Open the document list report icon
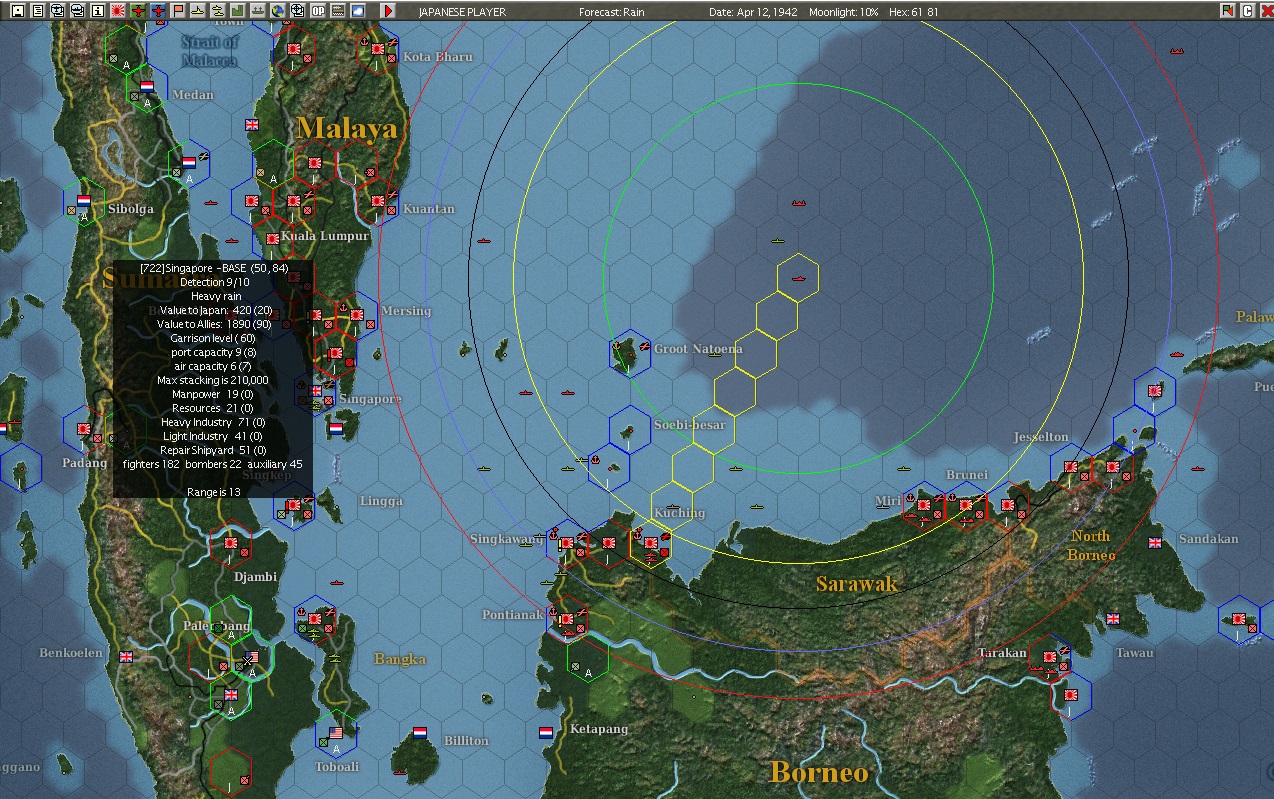The image size is (1274, 799). click(x=38, y=11)
